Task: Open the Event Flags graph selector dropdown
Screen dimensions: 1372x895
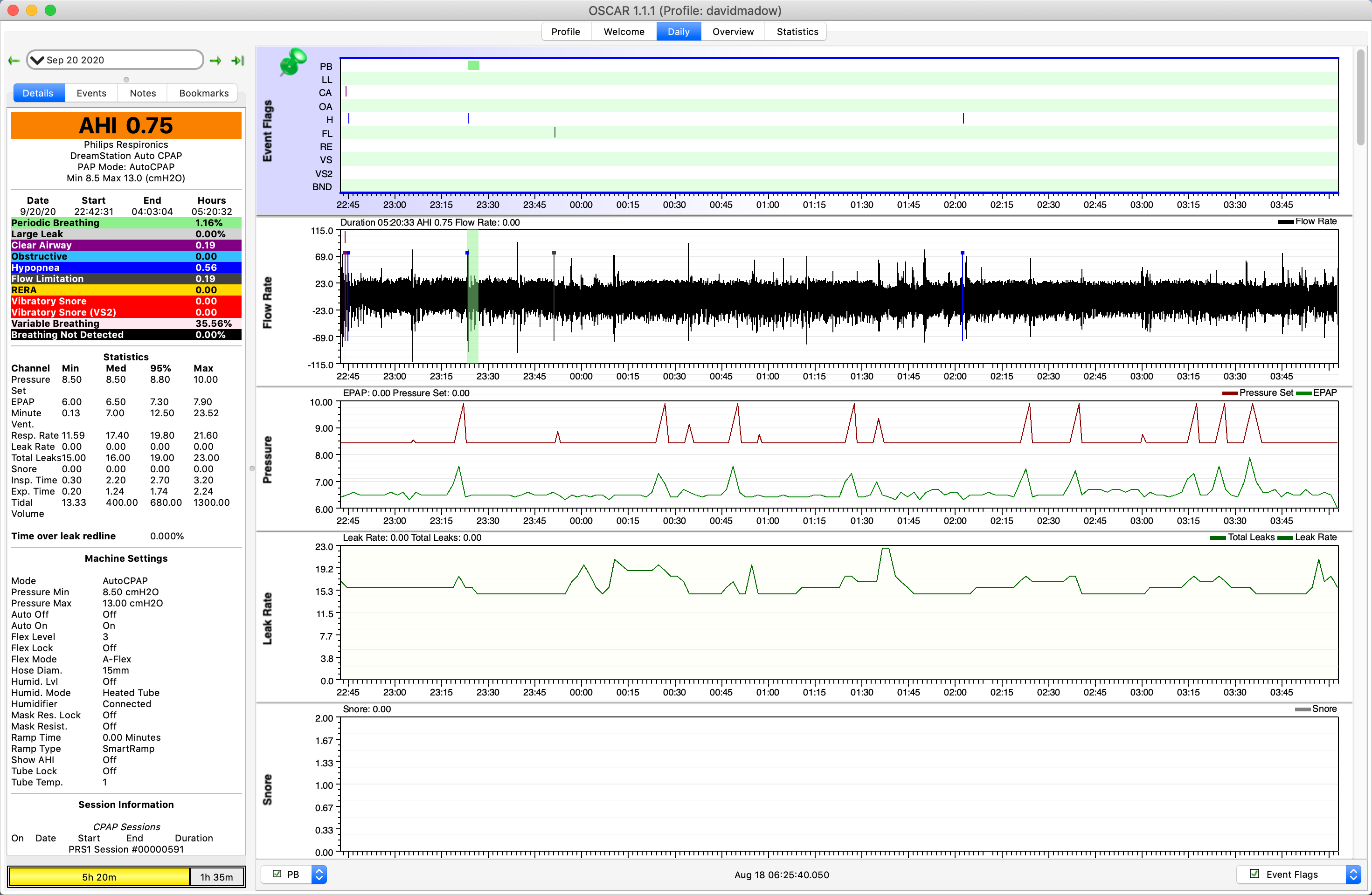Action: 1353,874
